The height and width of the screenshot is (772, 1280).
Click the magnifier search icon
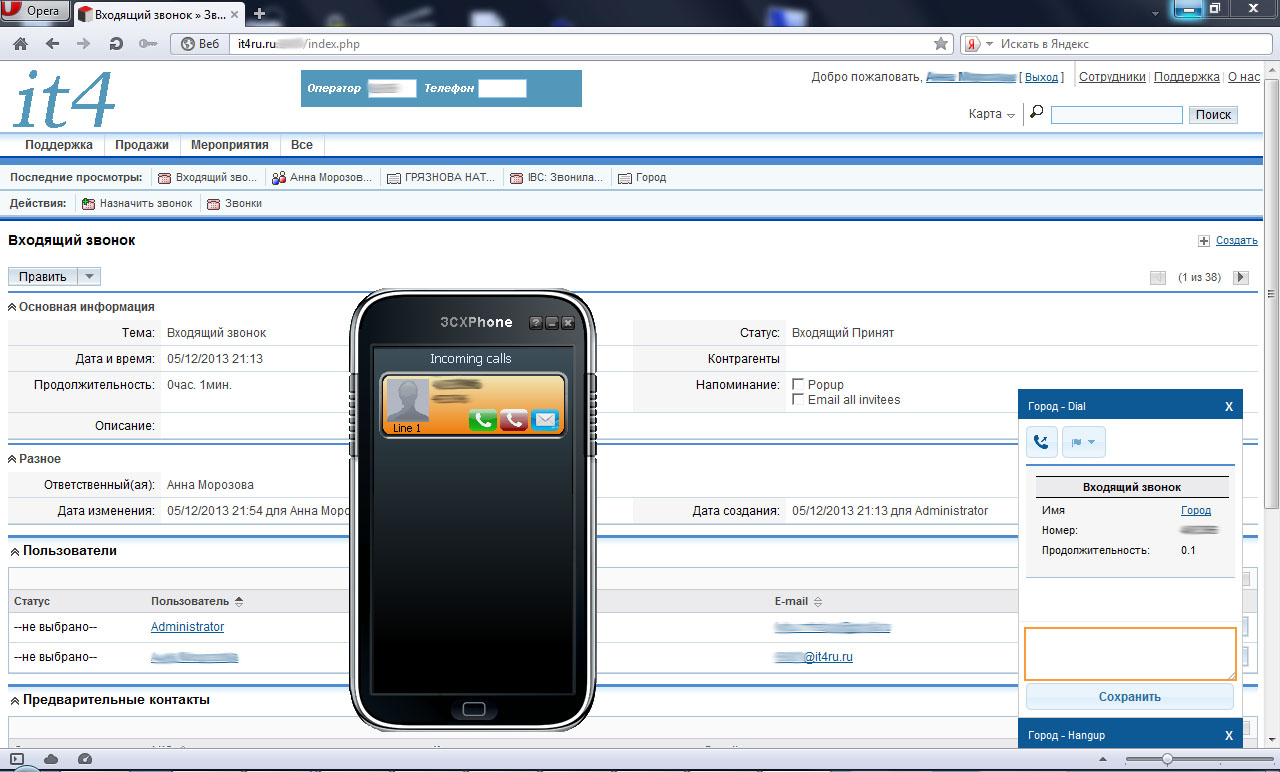tap(1036, 113)
